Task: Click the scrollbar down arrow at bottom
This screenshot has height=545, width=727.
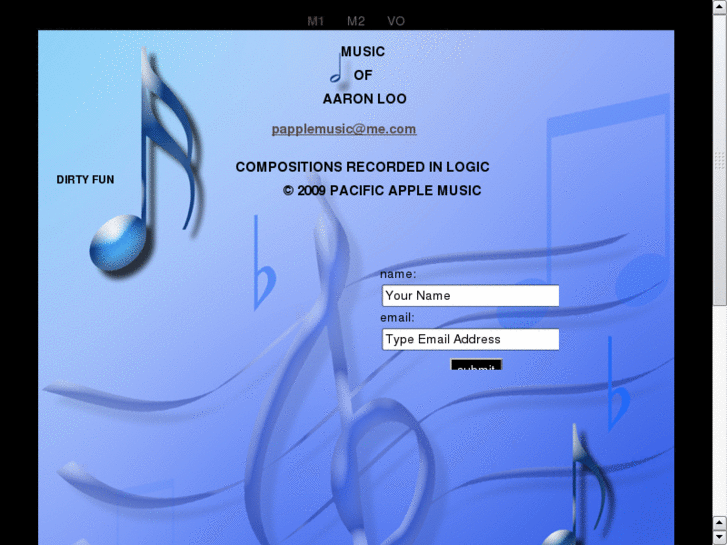Action: point(720,538)
